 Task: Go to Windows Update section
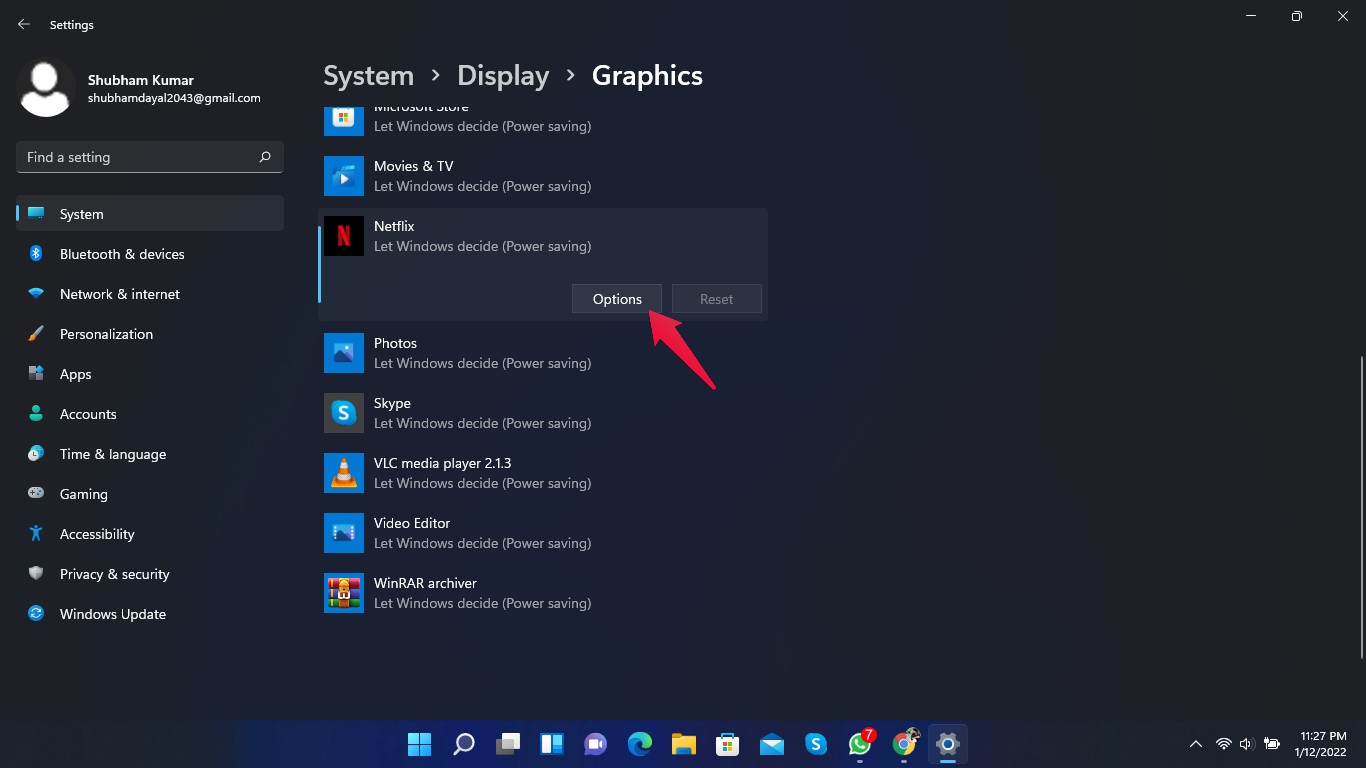tap(113, 614)
